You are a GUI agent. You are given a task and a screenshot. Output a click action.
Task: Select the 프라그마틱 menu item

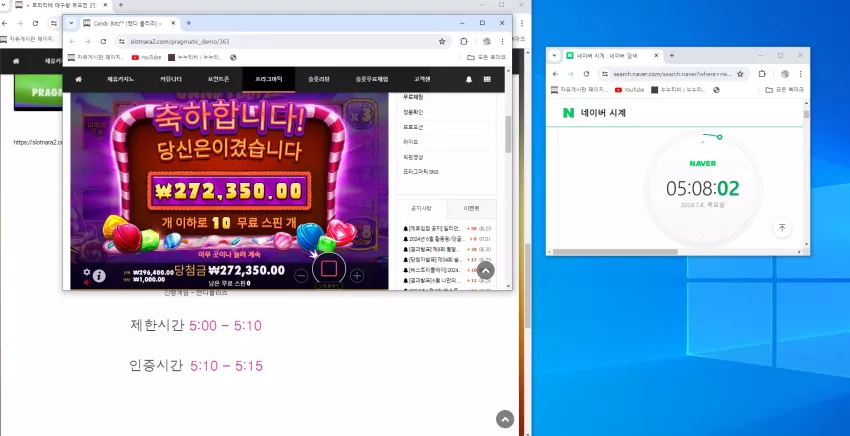269,79
